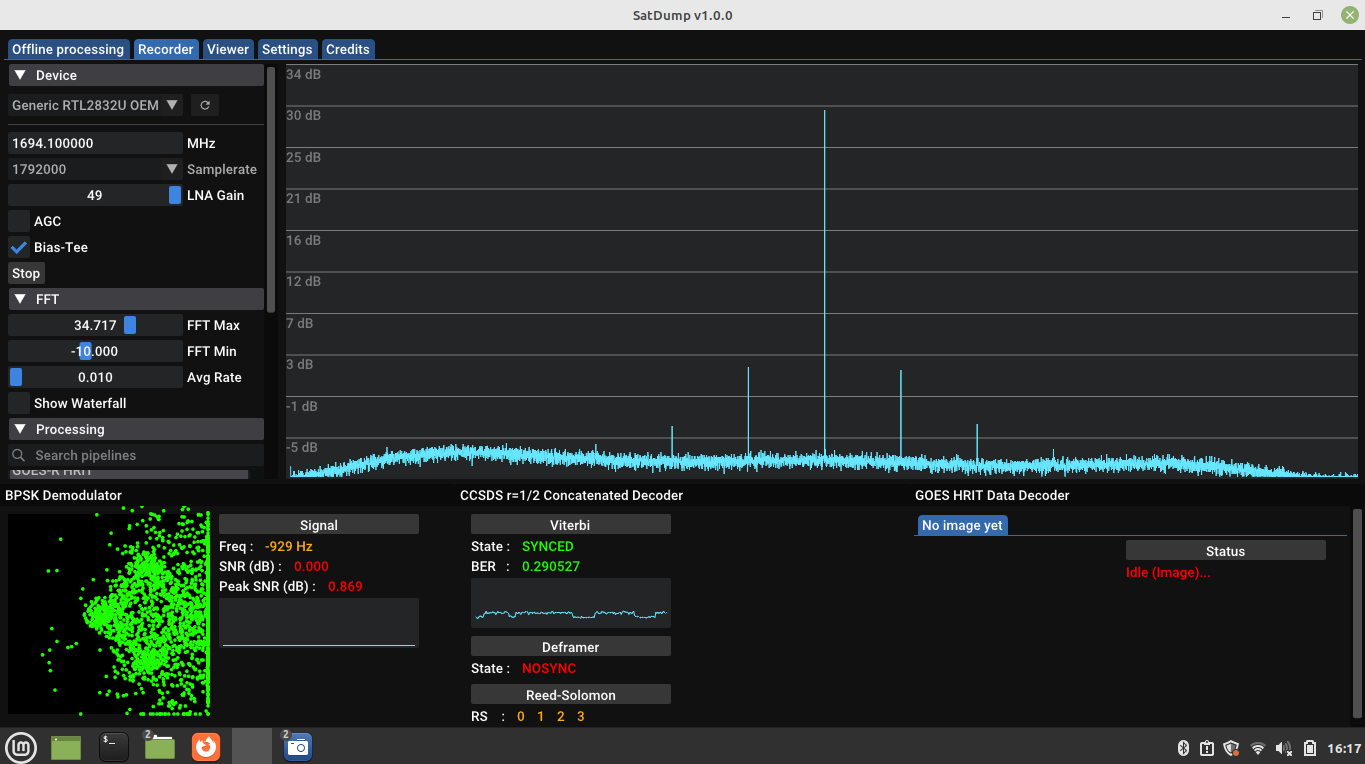Screen dimensions: 1365x764
Task: Open Firefox from the taskbar
Action: pyautogui.click(x=205, y=746)
